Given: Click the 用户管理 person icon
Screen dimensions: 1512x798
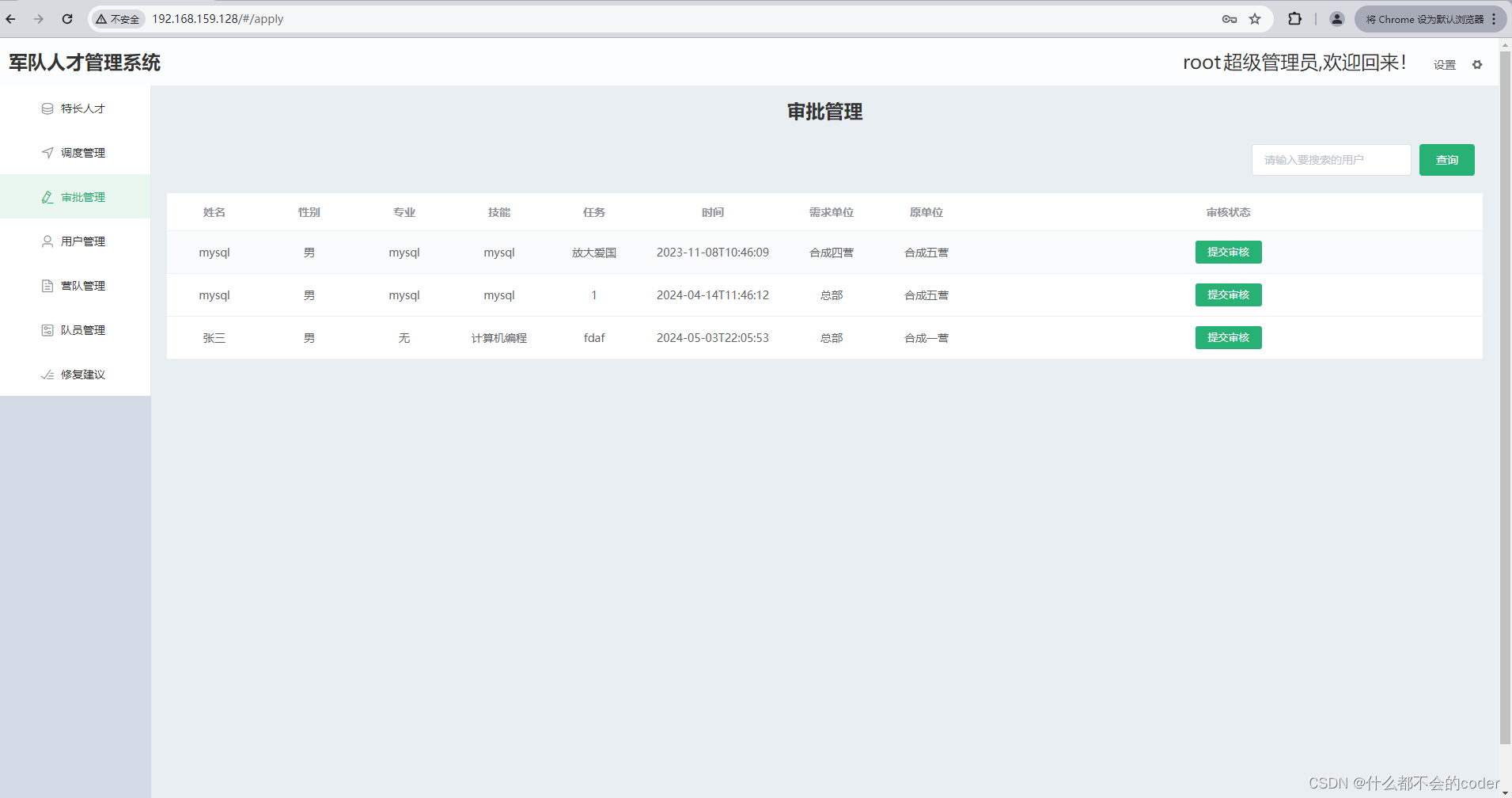Looking at the screenshot, I should coord(47,241).
